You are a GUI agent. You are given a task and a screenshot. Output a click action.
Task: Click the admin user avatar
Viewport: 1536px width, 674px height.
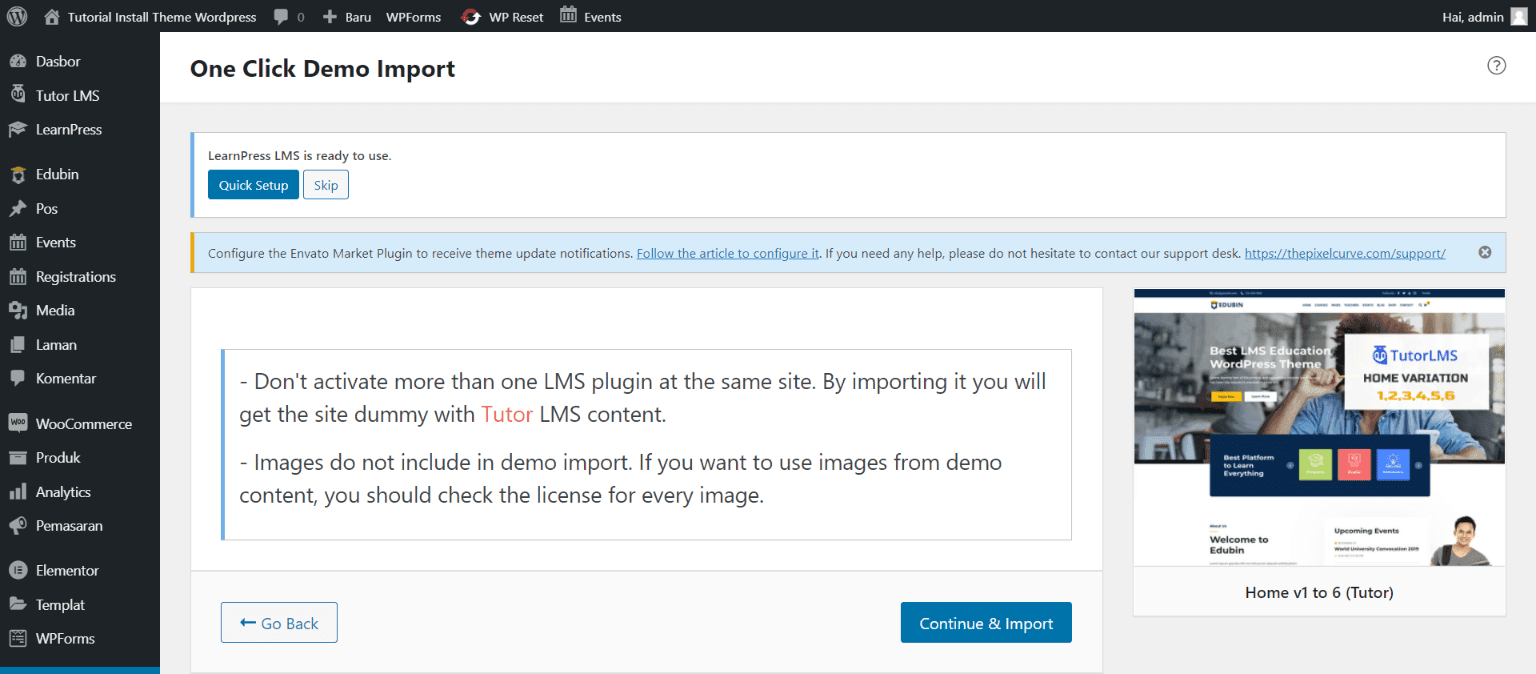(x=1518, y=16)
